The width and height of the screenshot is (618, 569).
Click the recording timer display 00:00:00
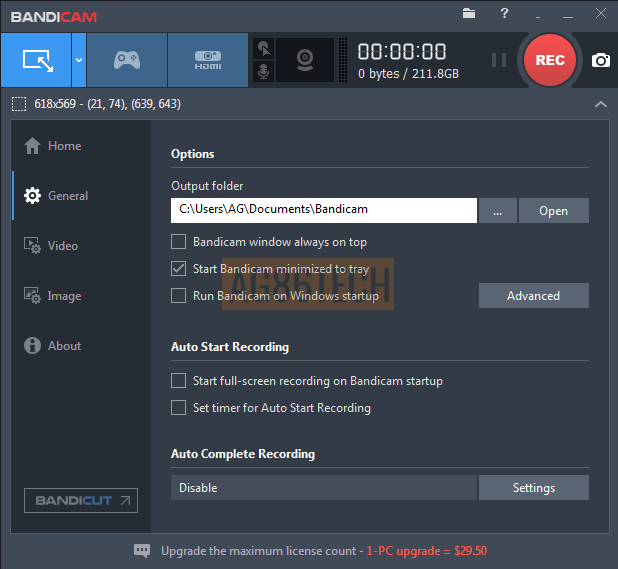pos(402,52)
